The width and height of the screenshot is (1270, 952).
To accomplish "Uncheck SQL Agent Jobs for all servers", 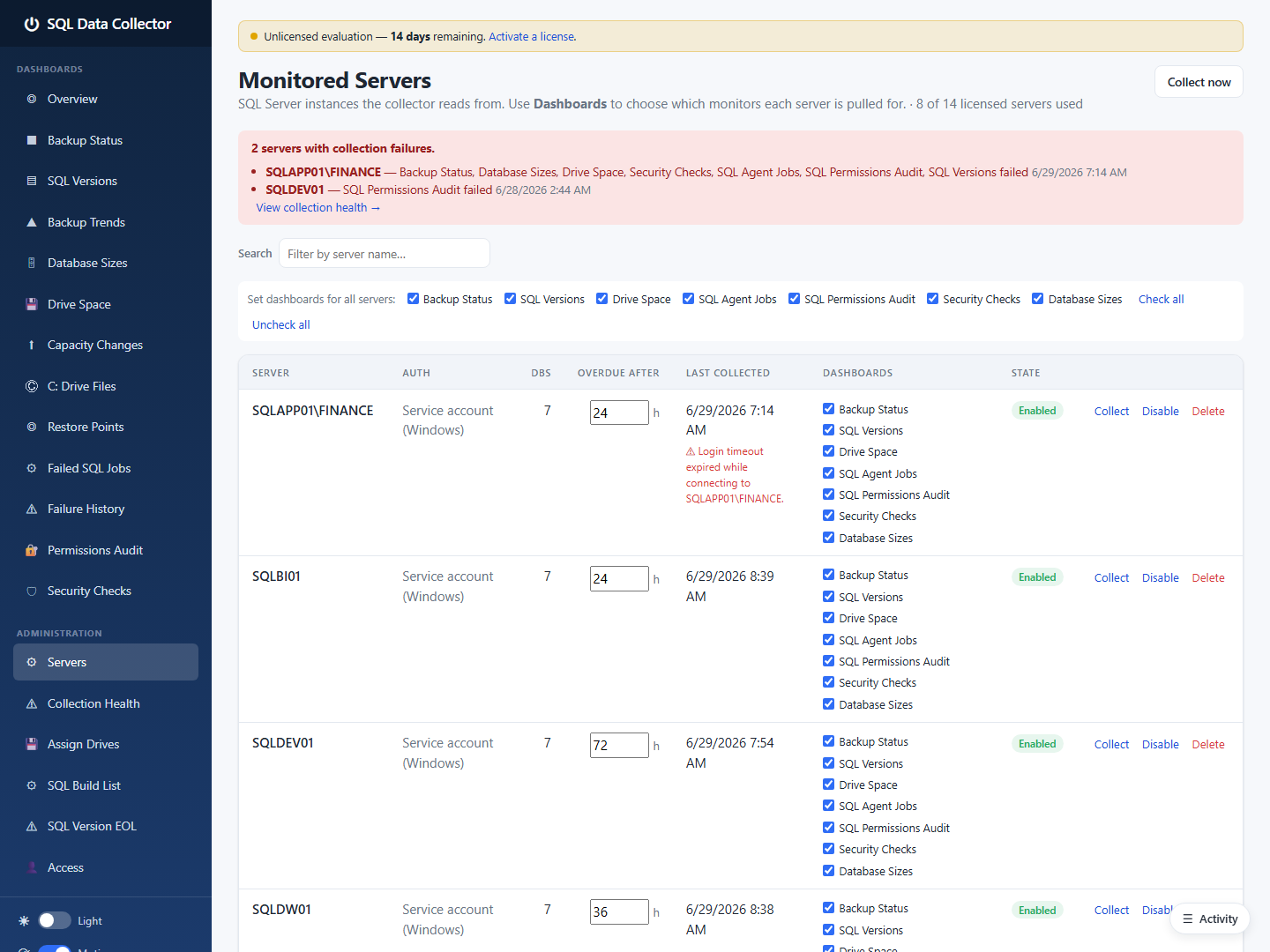I will [689, 299].
